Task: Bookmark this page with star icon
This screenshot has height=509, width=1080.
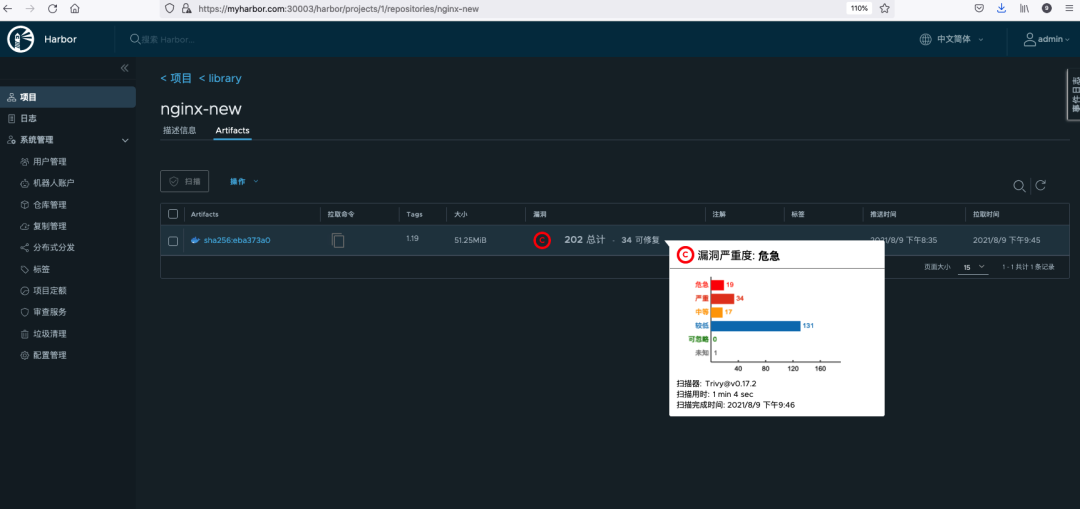Action: tap(885, 8)
